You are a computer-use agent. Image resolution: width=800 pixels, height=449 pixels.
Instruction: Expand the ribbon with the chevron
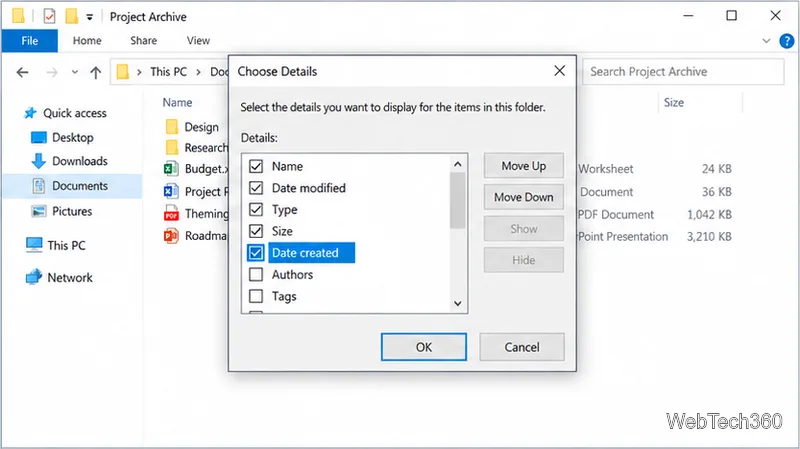point(766,41)
